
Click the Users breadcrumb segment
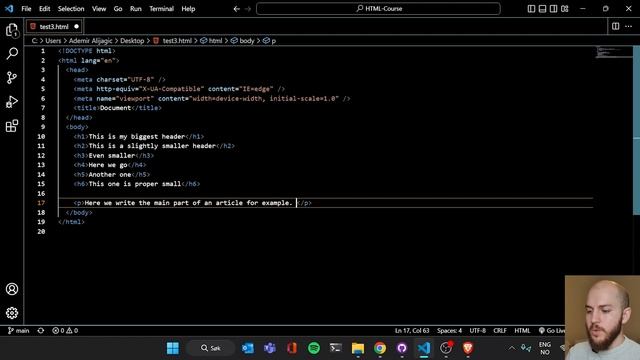click(53, 41)
